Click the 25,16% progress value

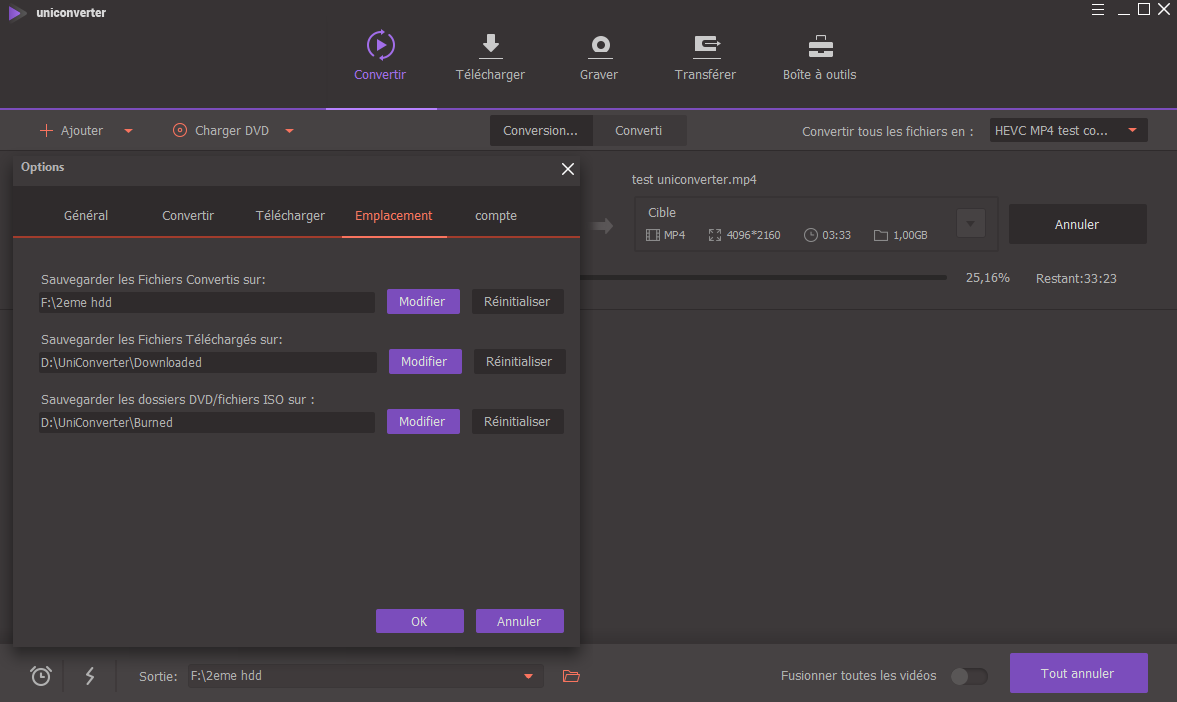coord(987,278)
